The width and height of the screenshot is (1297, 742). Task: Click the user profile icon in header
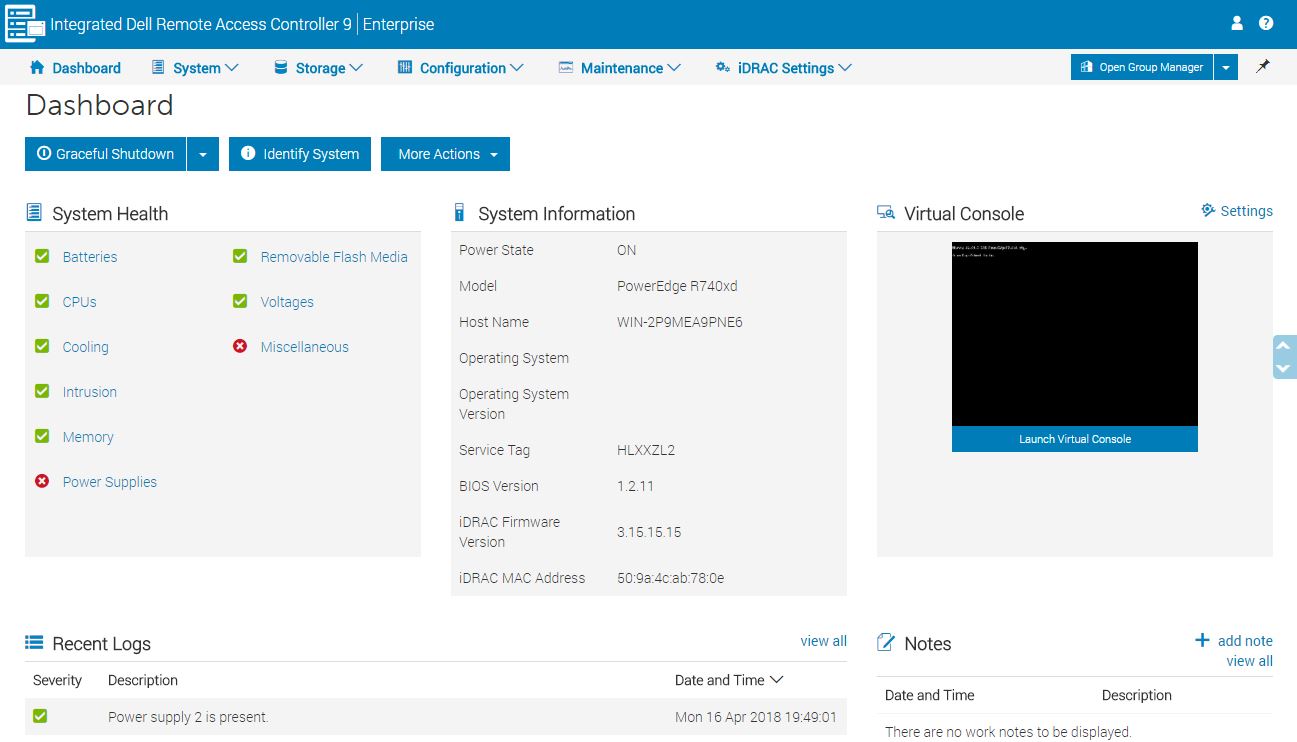1237,23
